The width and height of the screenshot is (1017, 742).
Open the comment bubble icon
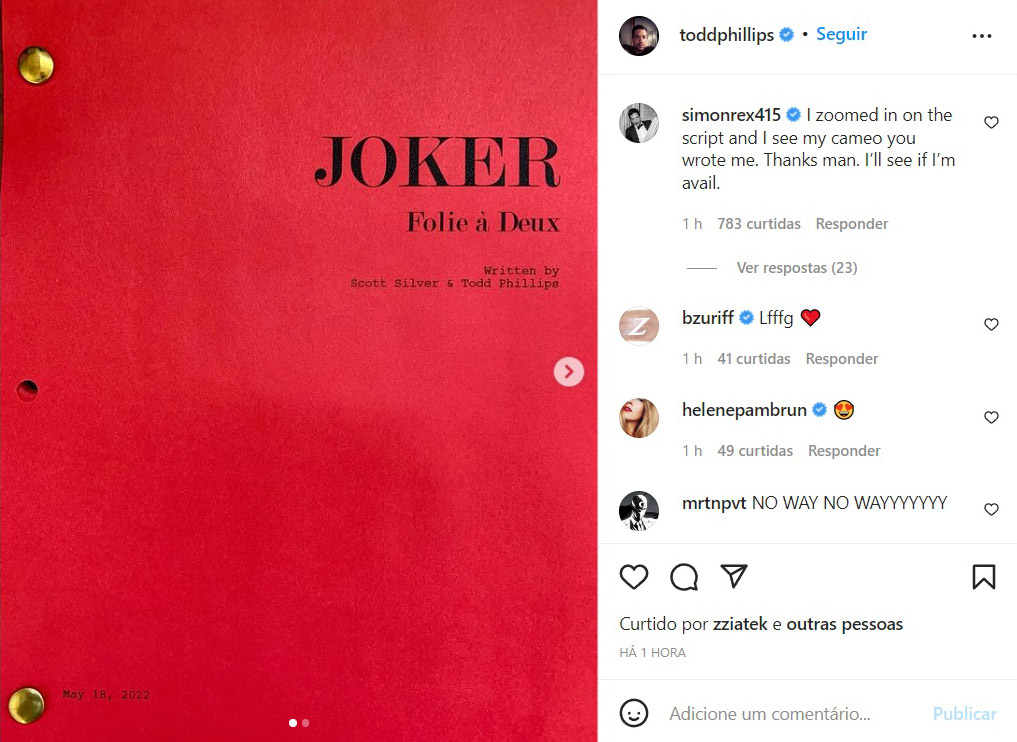tap(684, 577)
